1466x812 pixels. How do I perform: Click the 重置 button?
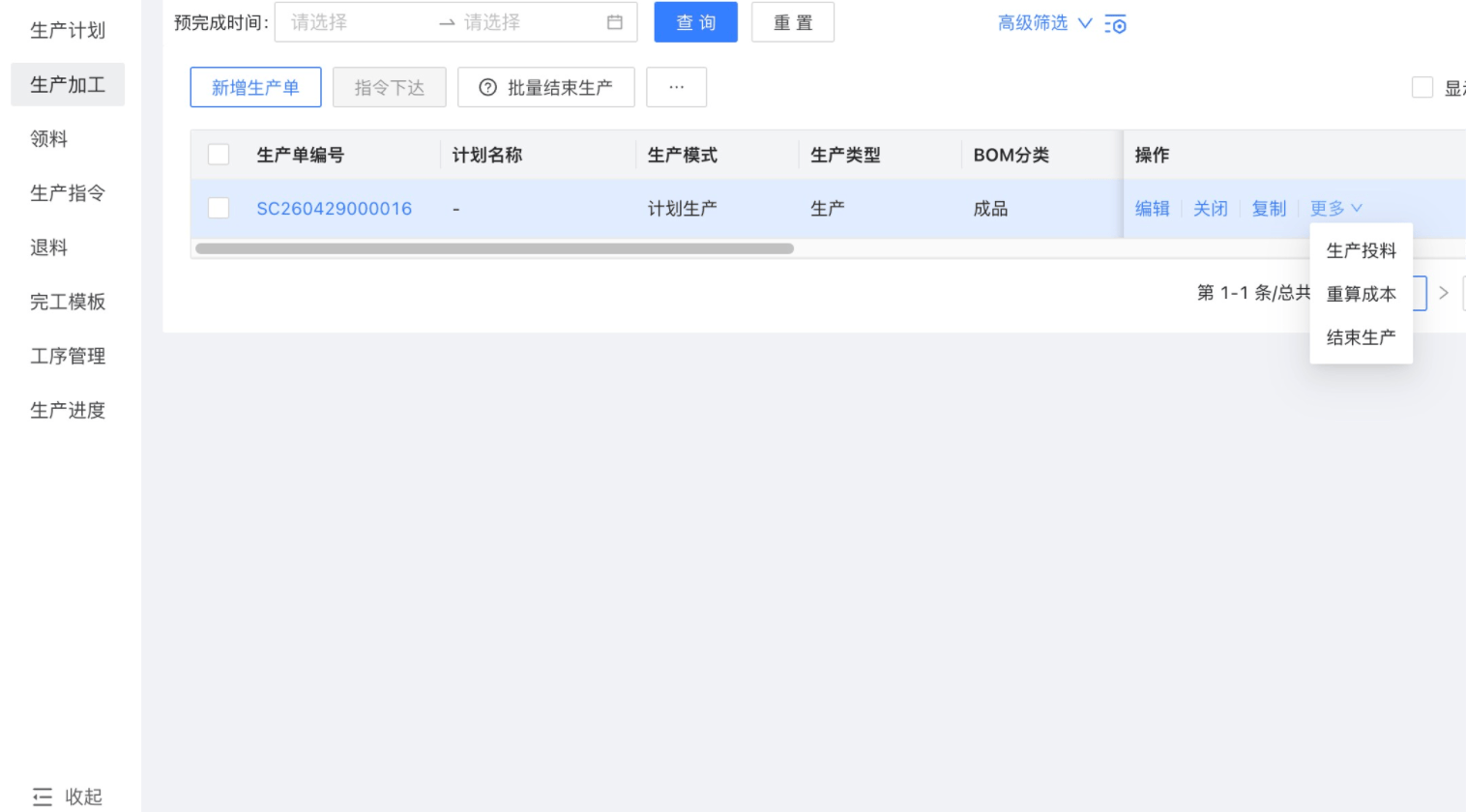pos(792,22)
